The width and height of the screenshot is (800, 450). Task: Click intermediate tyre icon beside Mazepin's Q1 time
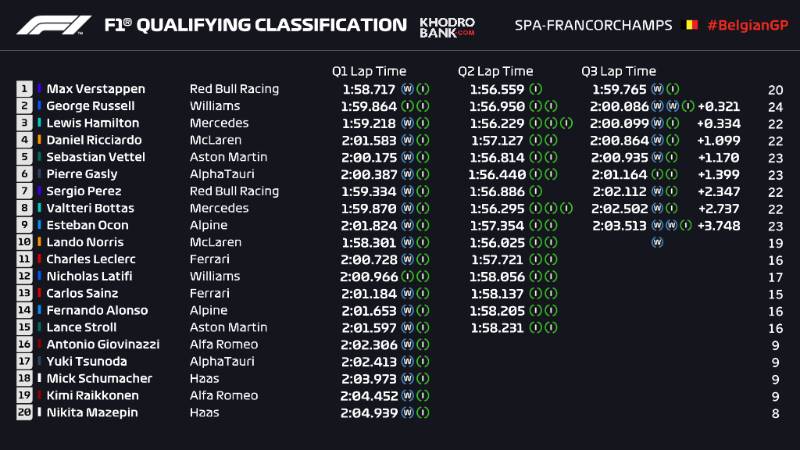point(422,413)
